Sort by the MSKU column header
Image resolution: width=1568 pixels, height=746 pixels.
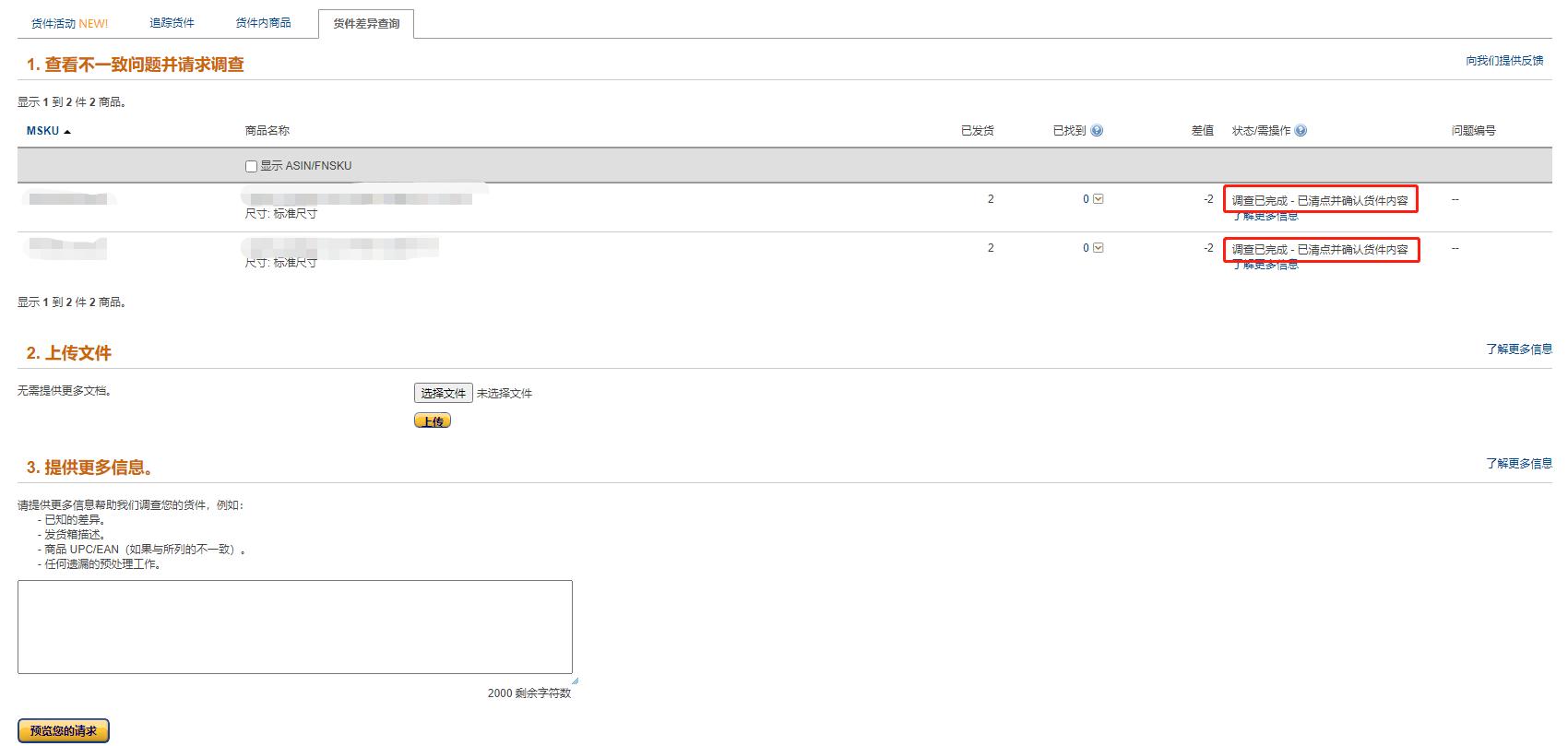(x=42, y=131)
